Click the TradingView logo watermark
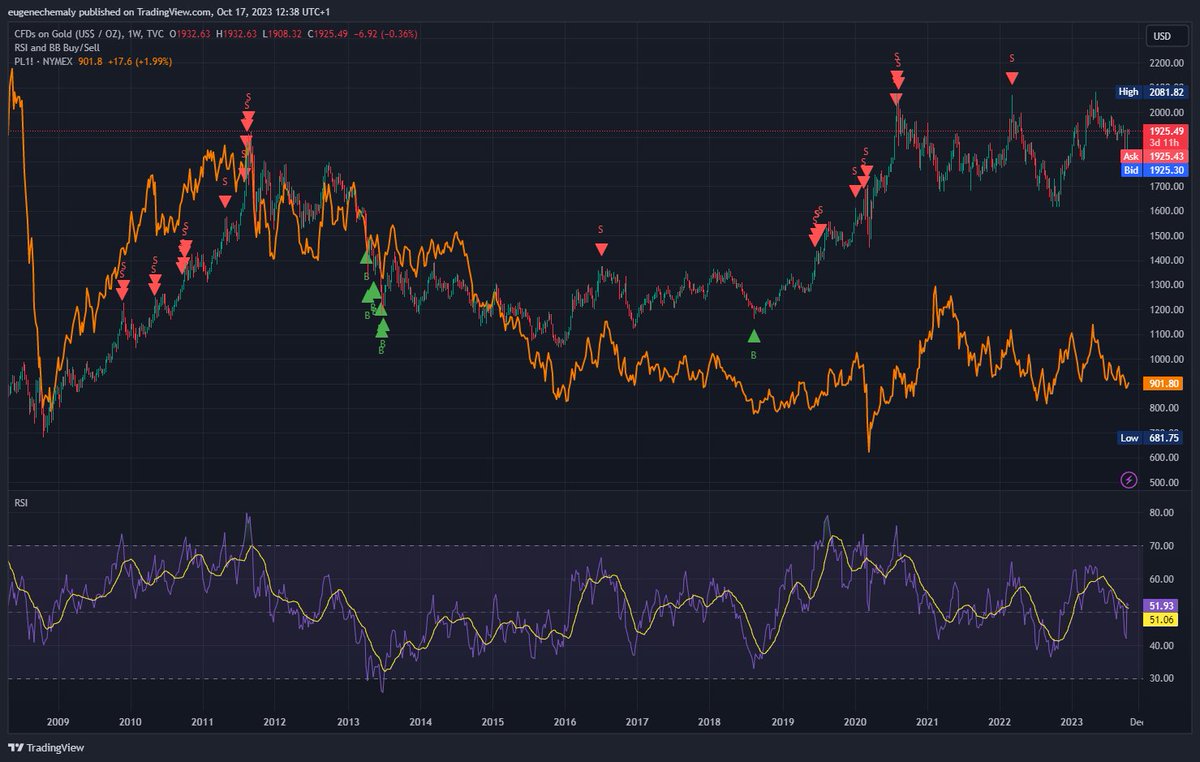Screen dimensions: 1200x762 [43, 747]
